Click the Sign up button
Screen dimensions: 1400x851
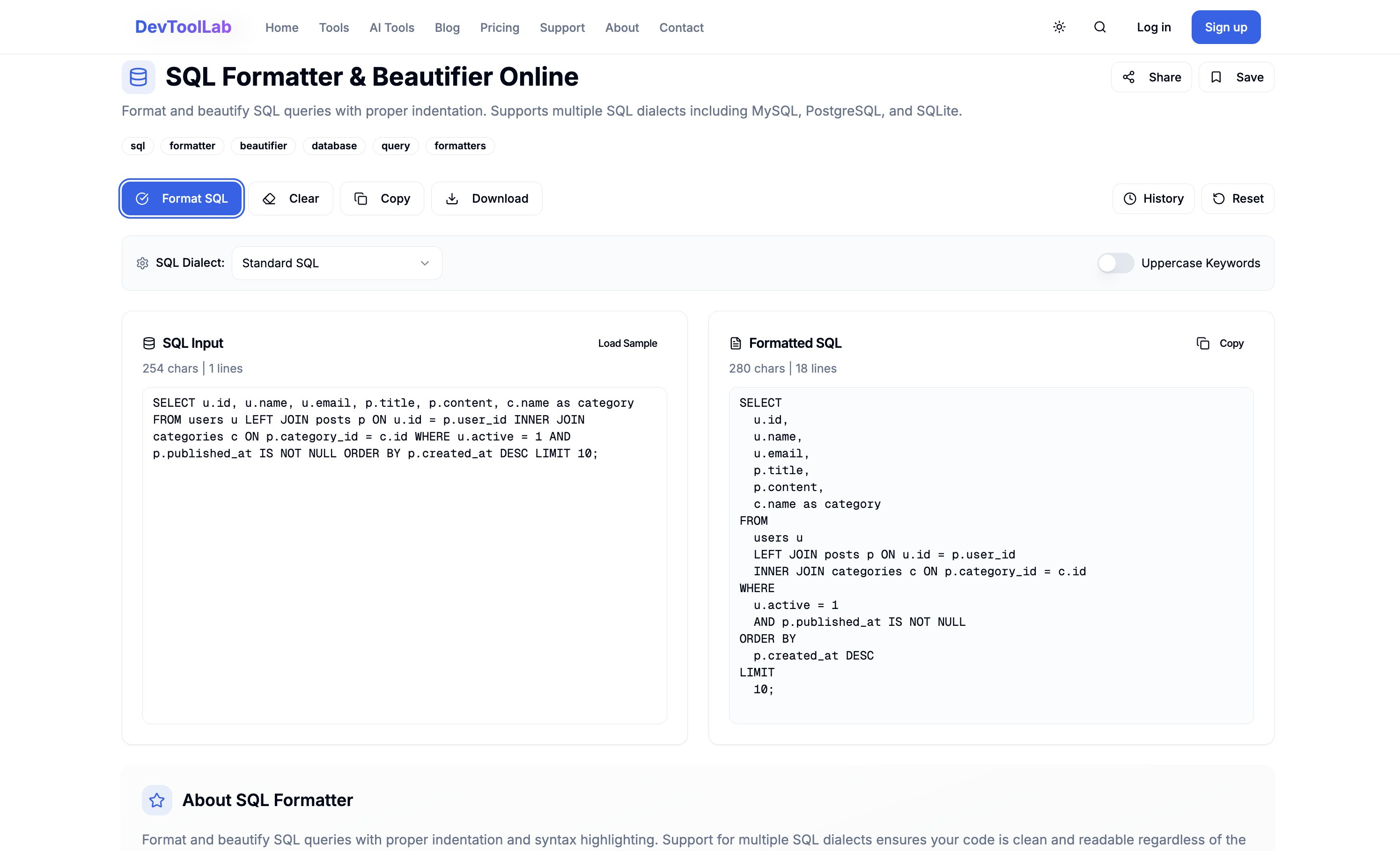click(x=1225, y=27)
